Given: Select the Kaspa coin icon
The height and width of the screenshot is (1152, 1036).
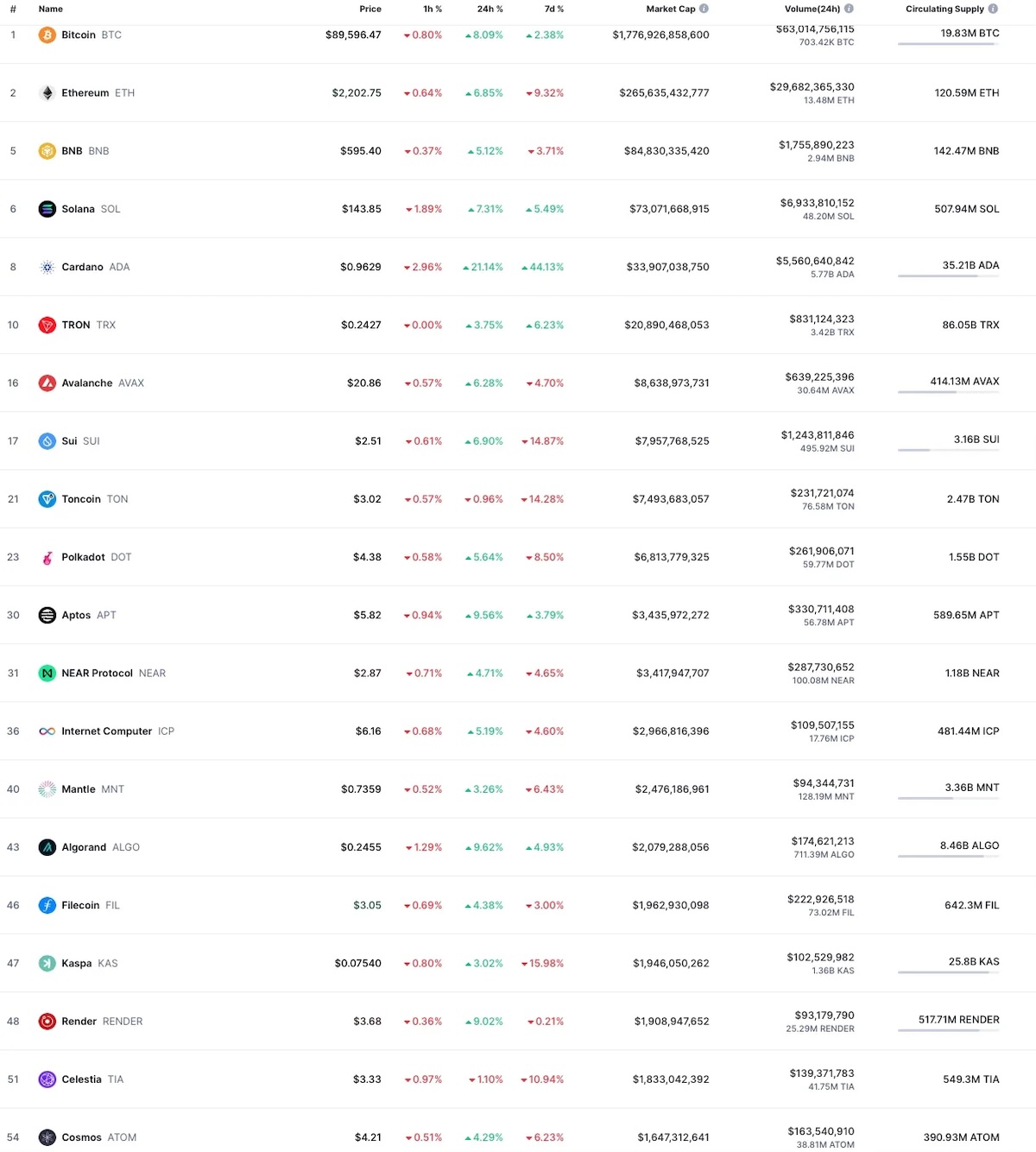Looking at the screenshot, I should pos(47,963).
